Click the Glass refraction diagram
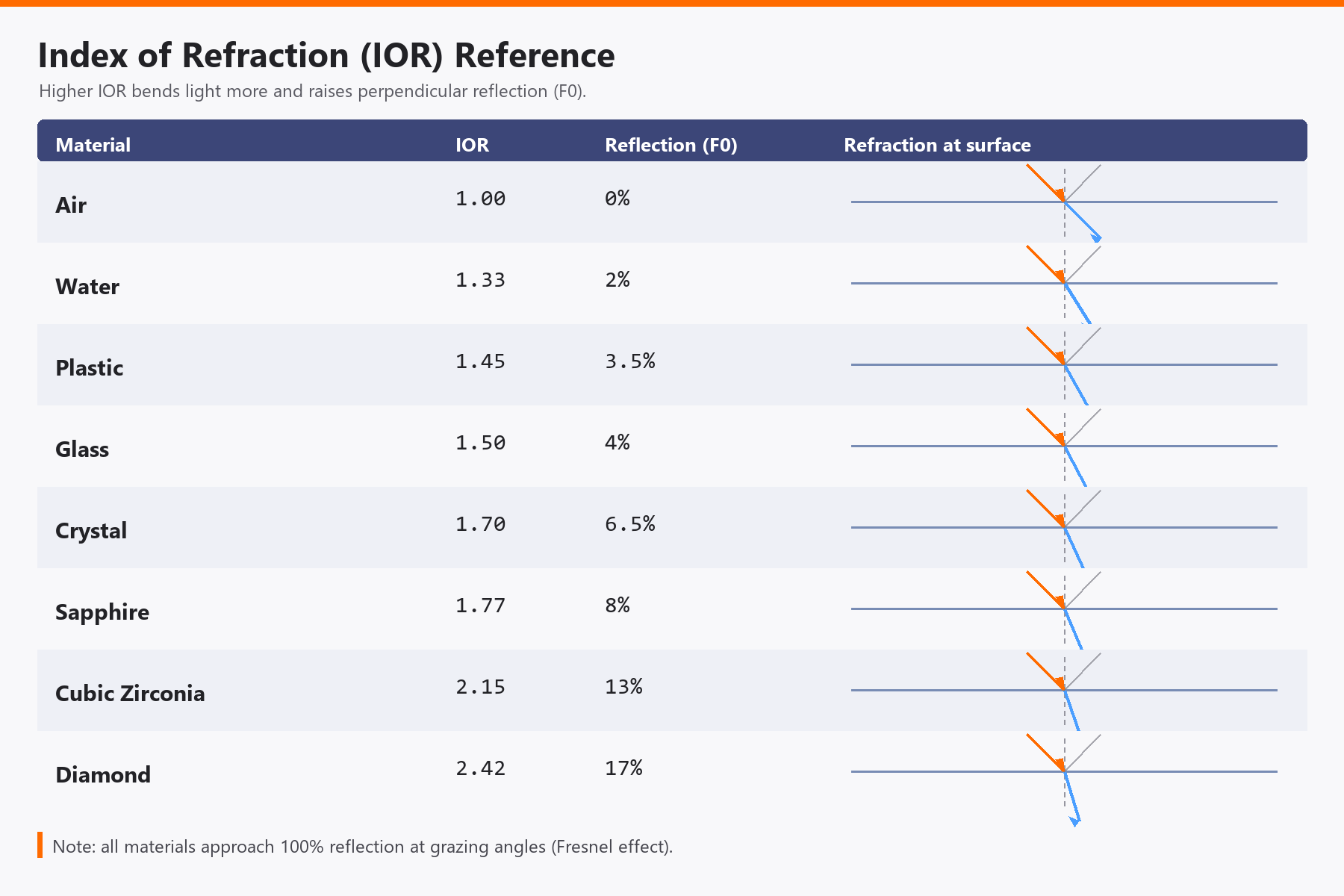The height and width of the screenshot is (896, 1344). coord(1064,447)
